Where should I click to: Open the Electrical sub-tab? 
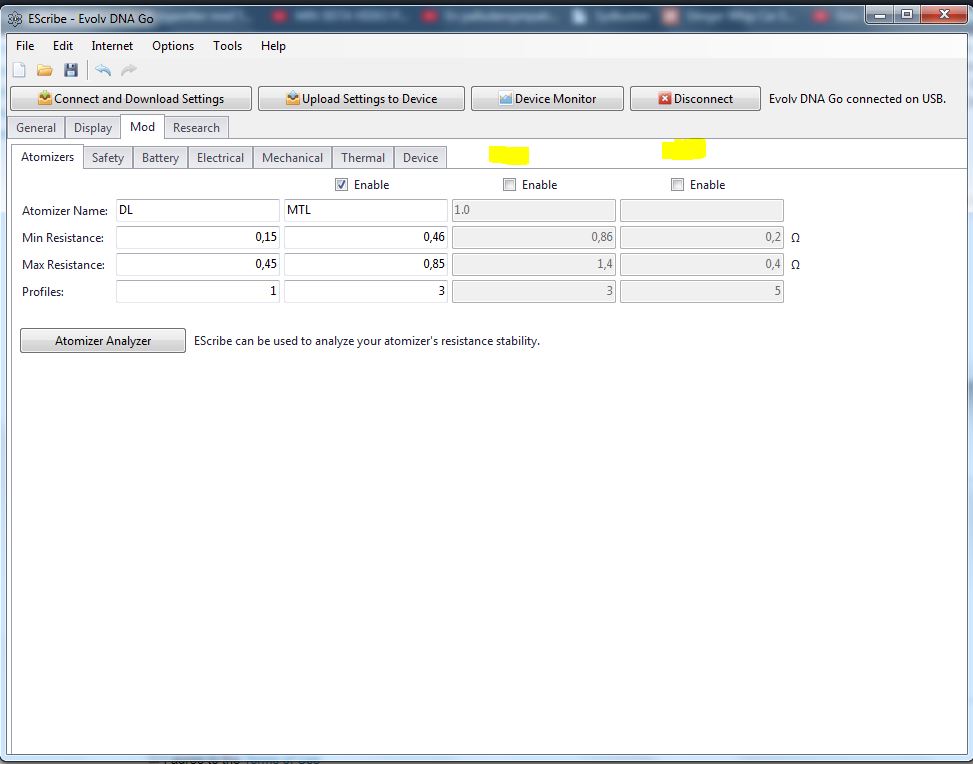(220, 158)
